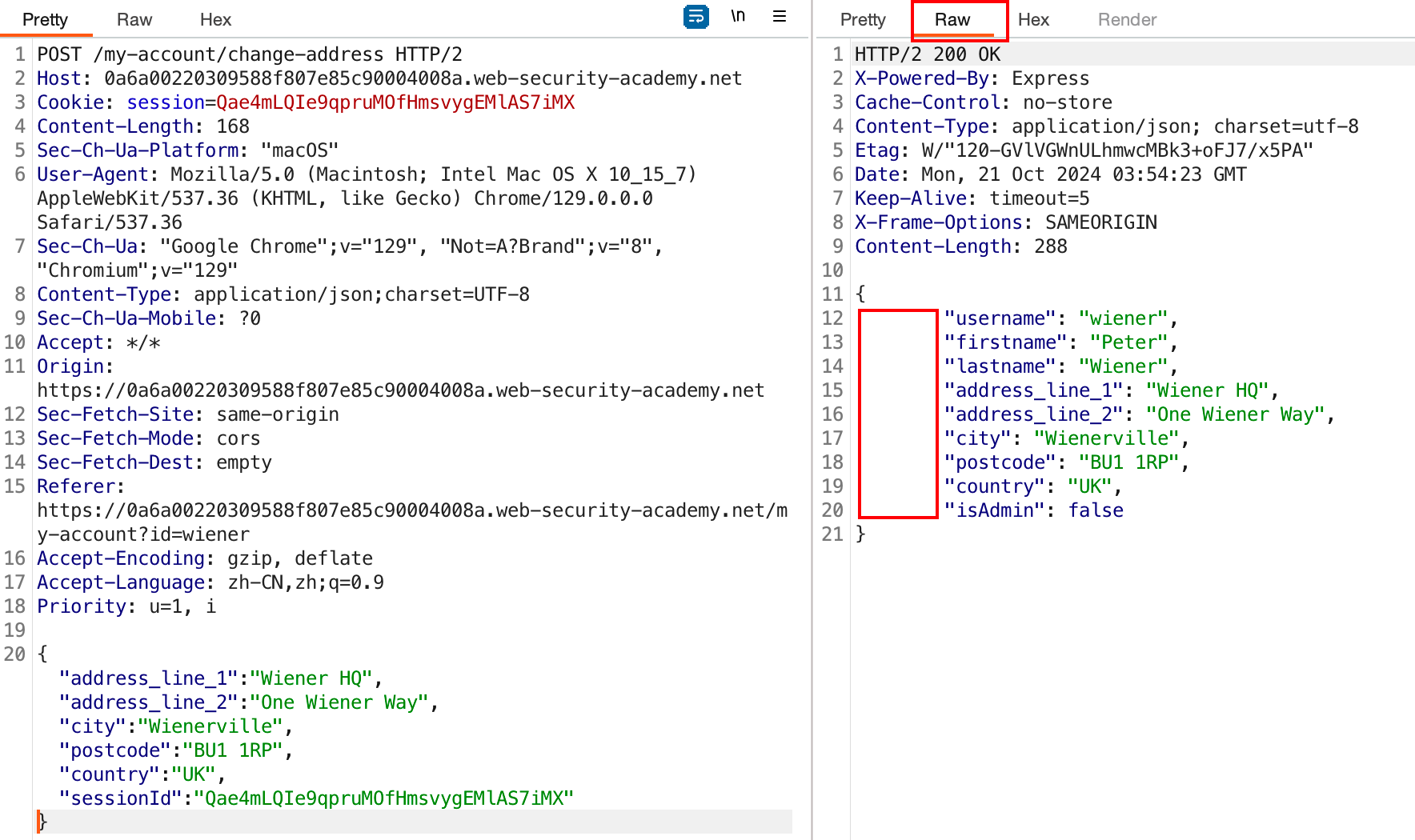Click X-Powered-By: Express response header
Screen dimensions: 1415x840
(x=972, y=78)
